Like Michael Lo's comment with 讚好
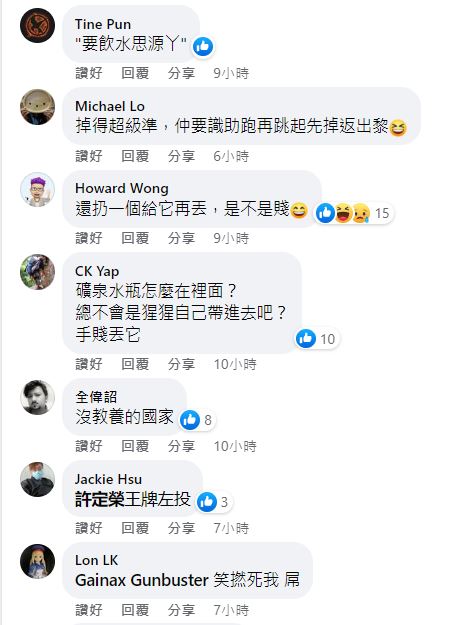Screen dimensions: 460x625 89,156
